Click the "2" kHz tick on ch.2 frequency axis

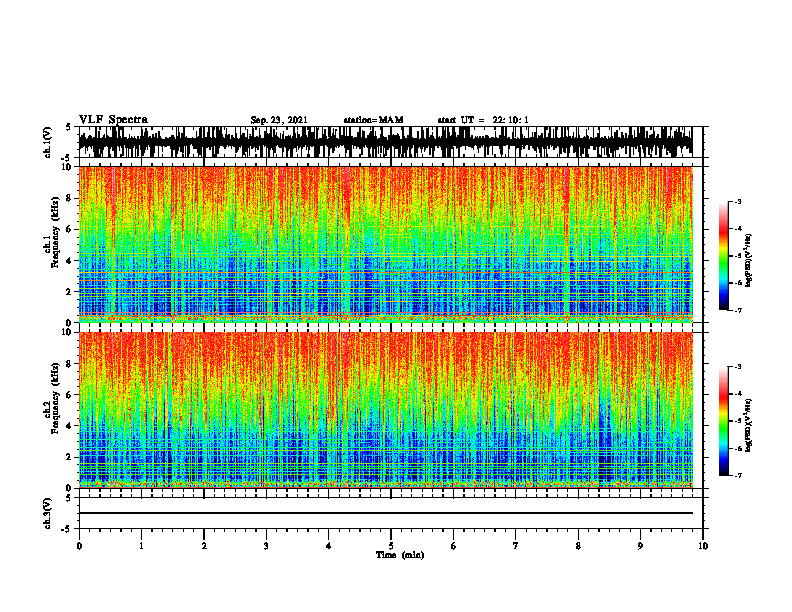[69, 457]
